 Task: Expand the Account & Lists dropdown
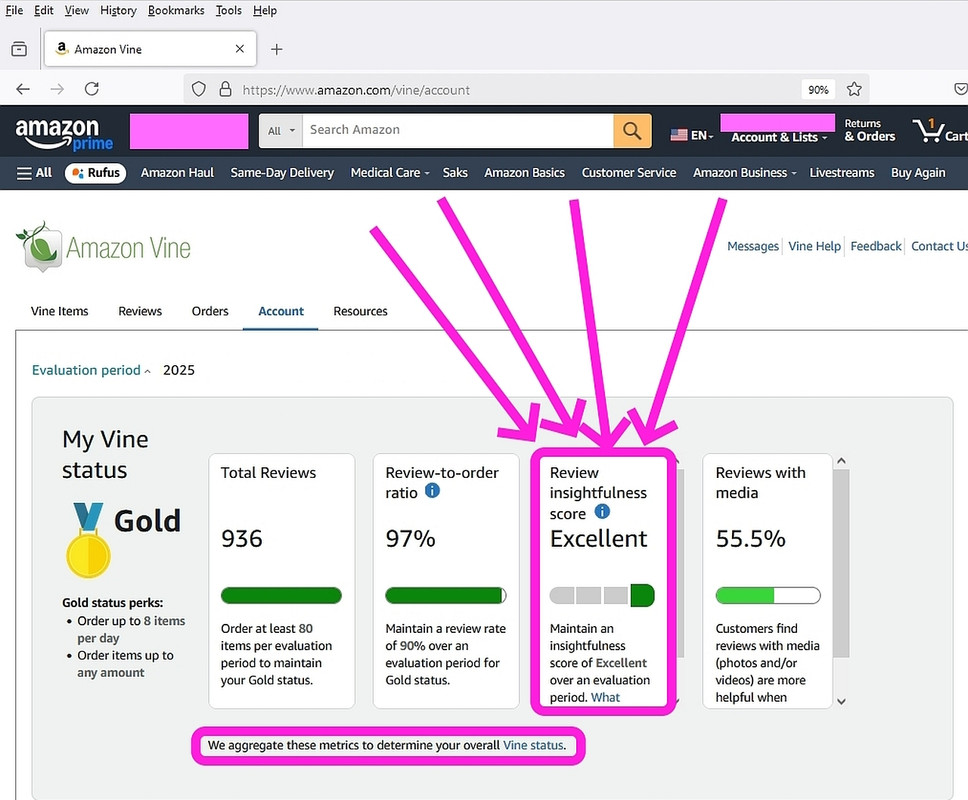pyautogui.click(x=778, y=137)
